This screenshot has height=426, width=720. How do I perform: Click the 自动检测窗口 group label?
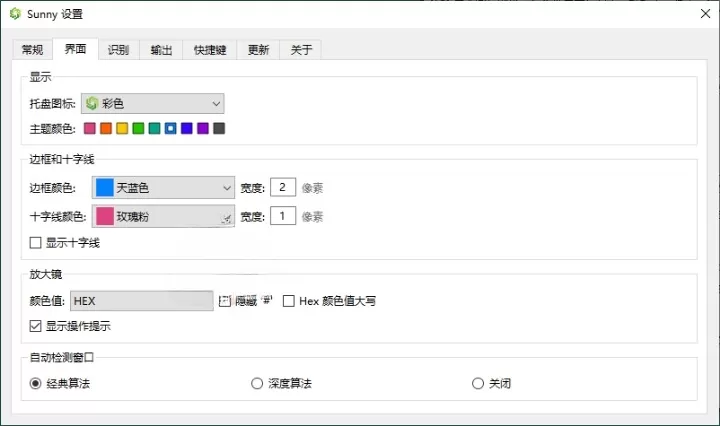coord(62,357)
